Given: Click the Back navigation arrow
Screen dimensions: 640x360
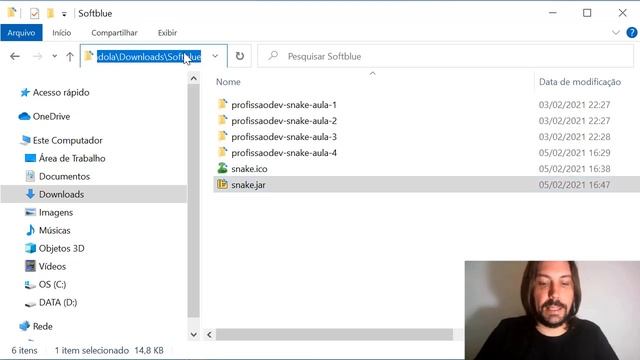Looking at the screenshot, I should tap(15, 56).
